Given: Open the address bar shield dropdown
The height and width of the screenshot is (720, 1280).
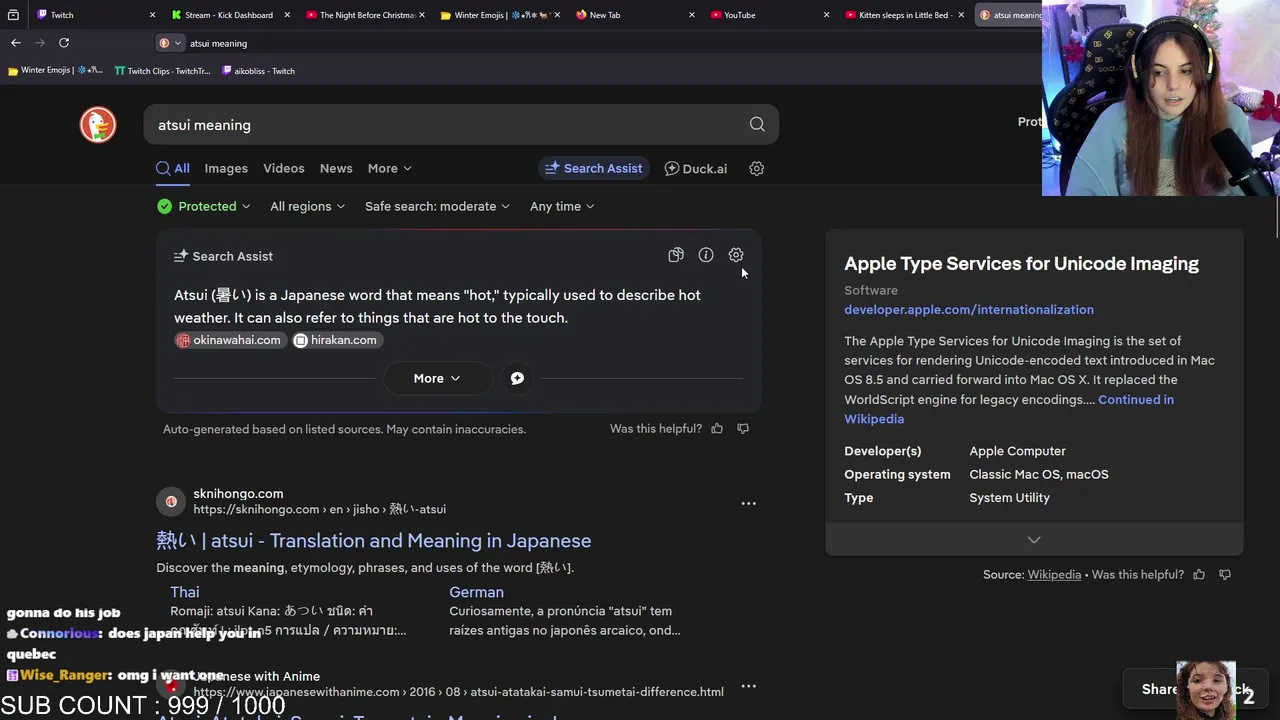Looking at the screenshot, I should (x=171, y=43).
